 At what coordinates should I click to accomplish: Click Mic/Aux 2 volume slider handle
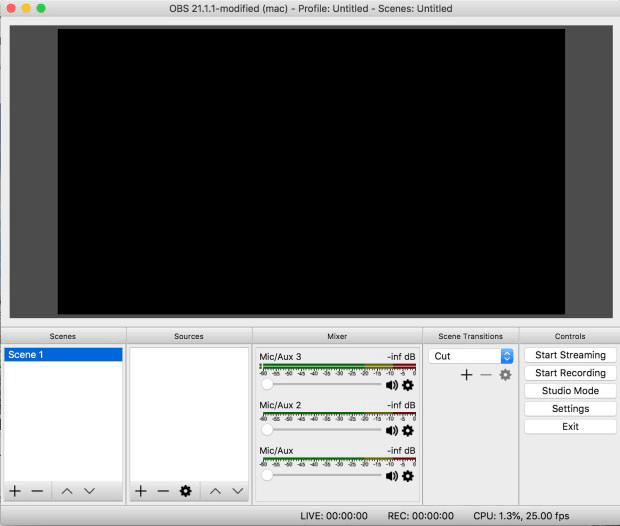pyautogui.click(x=267, y=430)
